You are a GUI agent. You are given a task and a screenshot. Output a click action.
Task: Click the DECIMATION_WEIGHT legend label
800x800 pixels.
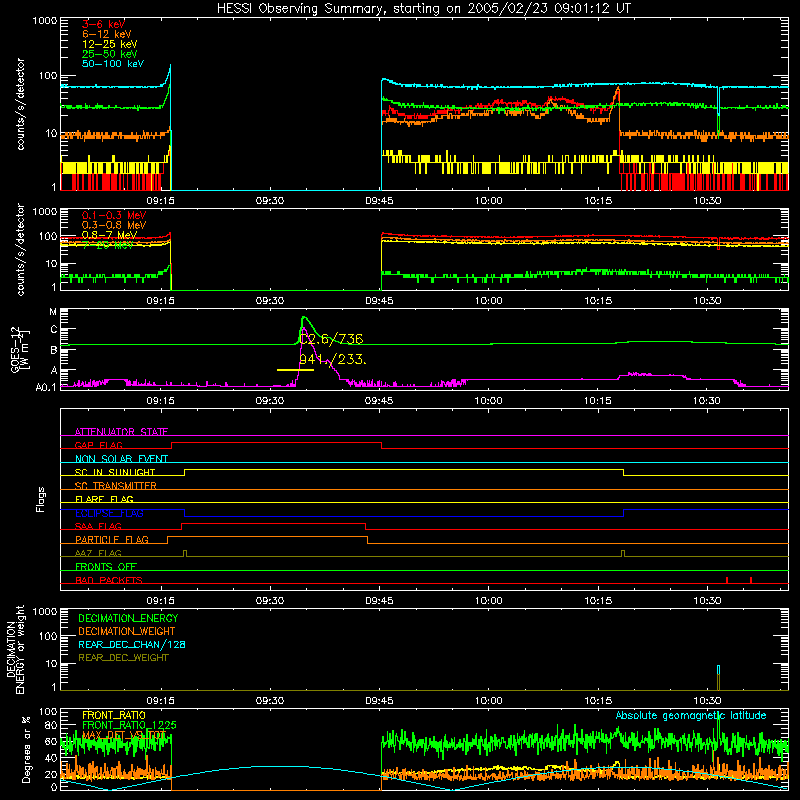pos(127,631)
